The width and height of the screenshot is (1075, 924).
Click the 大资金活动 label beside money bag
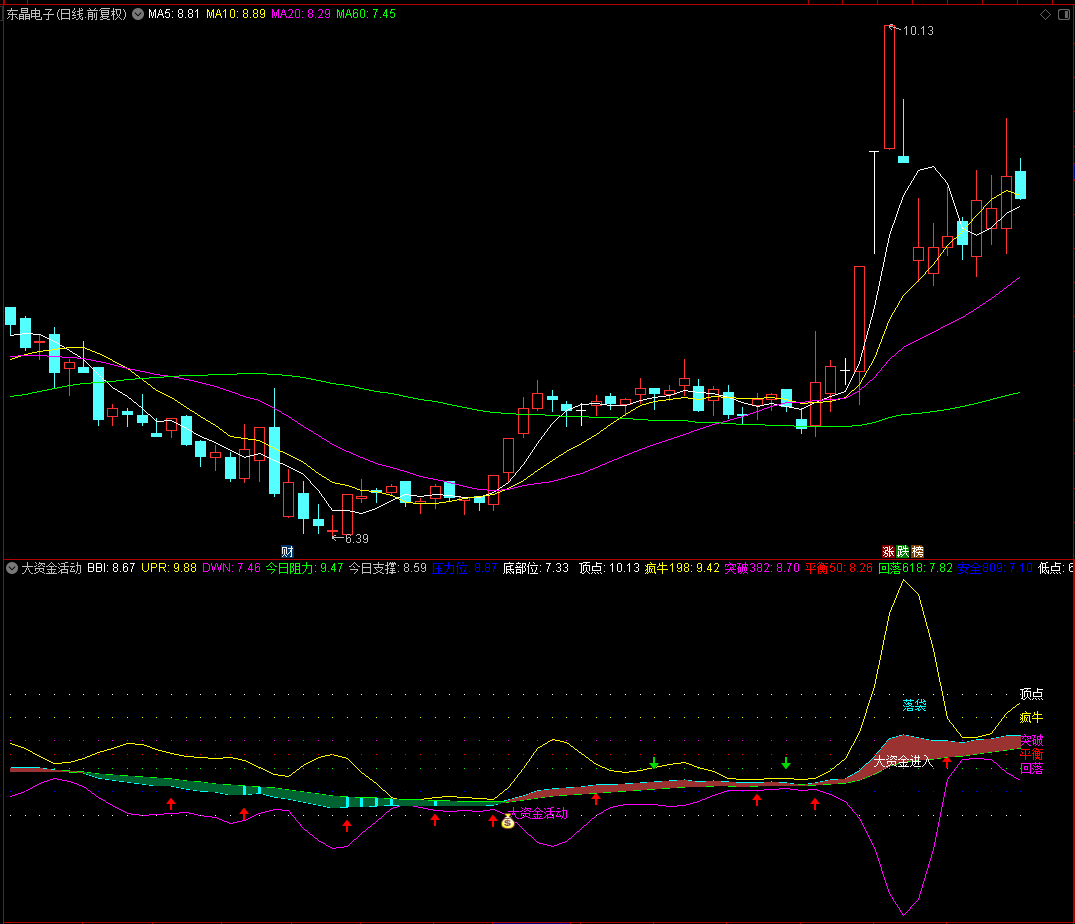click(538, 814)
